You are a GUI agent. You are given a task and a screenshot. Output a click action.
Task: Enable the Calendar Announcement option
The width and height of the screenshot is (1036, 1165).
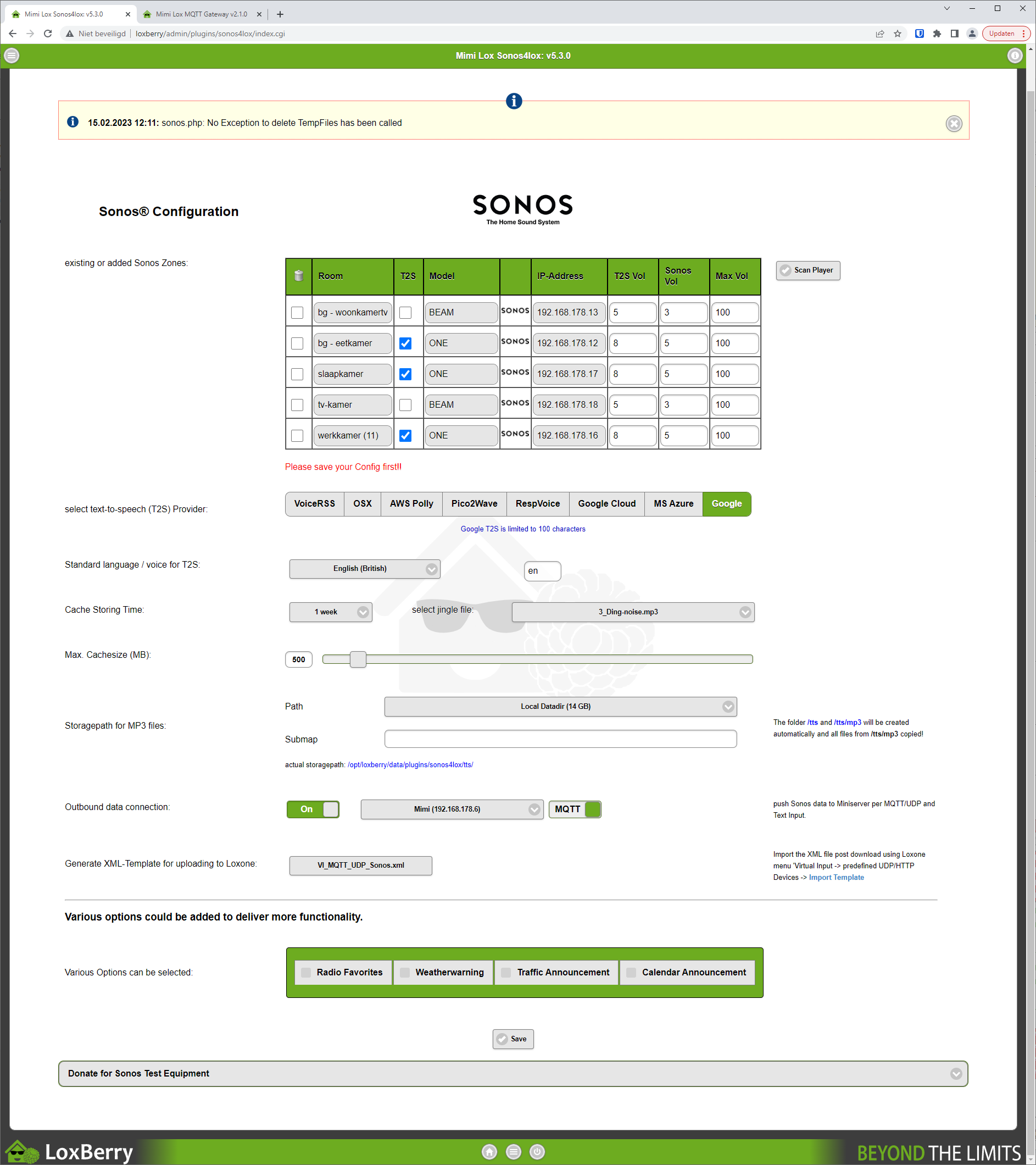(x=687, y=972)
